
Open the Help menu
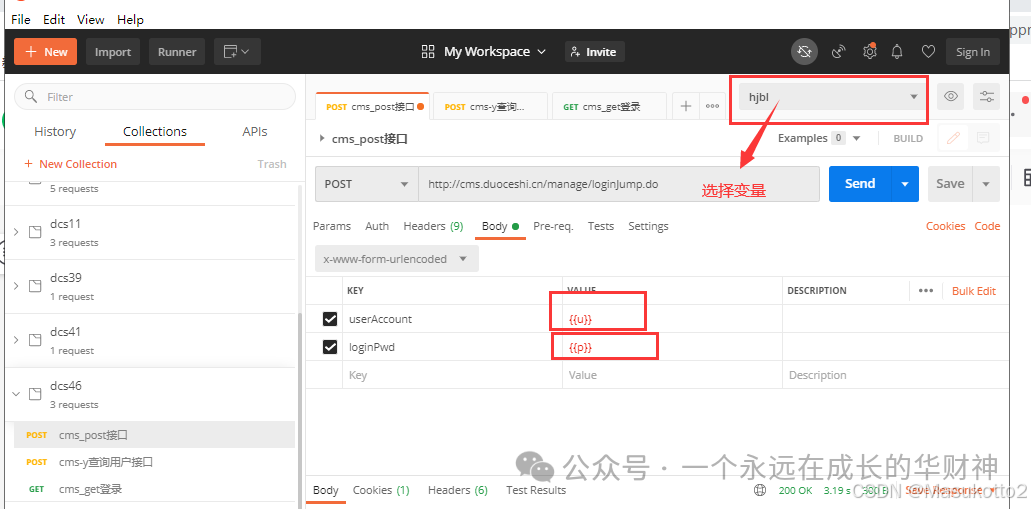point(130,19)
